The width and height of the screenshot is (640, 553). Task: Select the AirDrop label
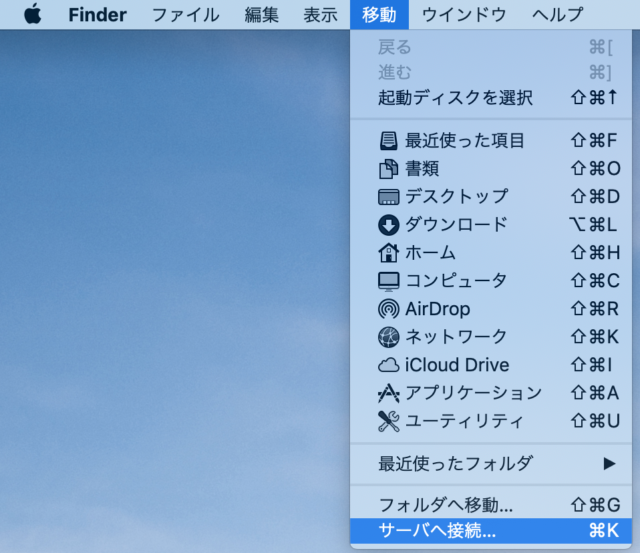pyautogui.click(x=438, y=309)
